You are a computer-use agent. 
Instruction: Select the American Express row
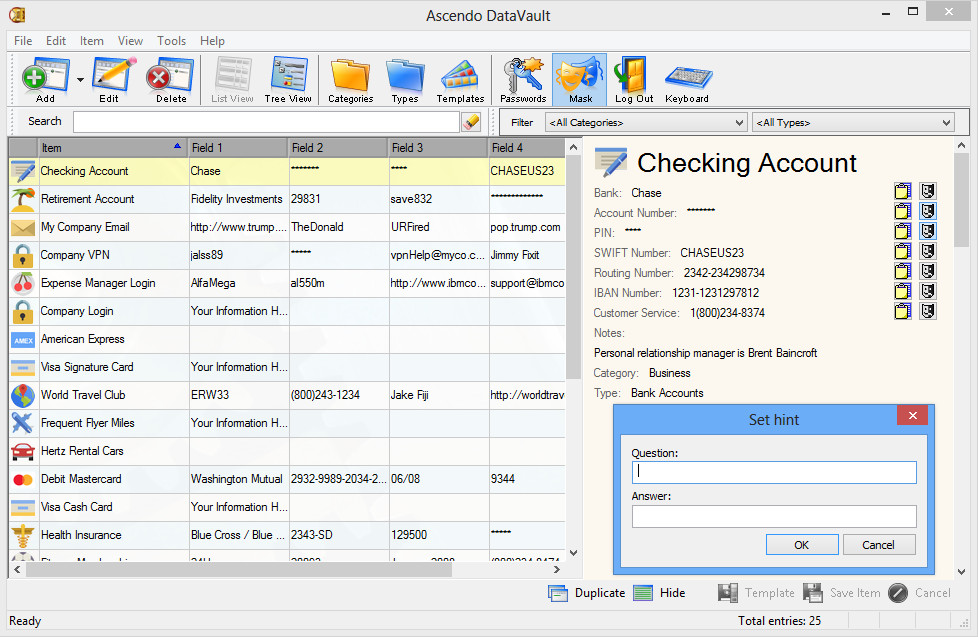coord(288,339)
